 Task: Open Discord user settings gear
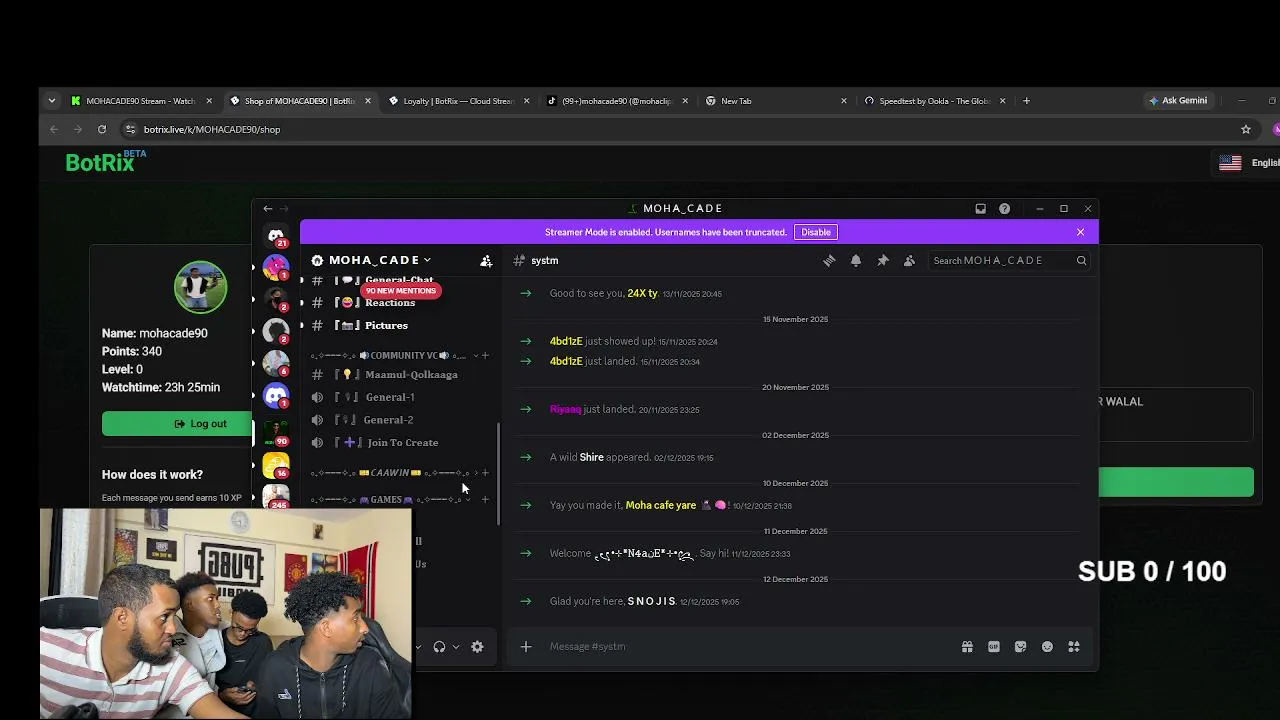click(477, 647)
